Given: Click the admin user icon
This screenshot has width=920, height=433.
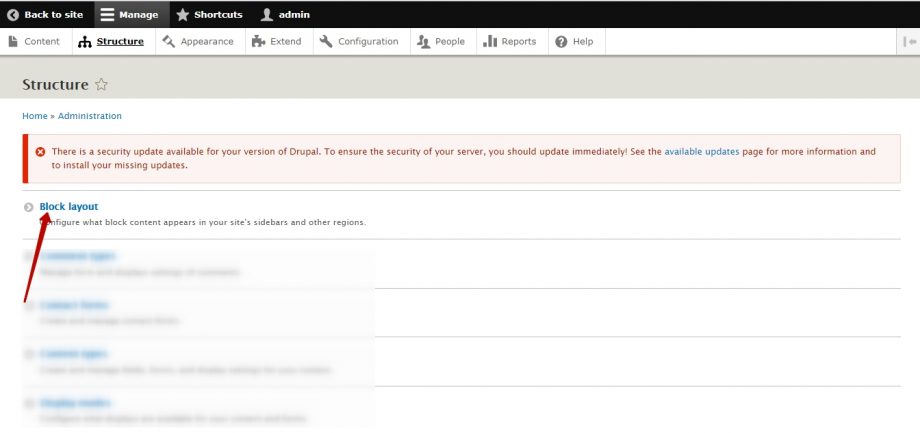Looking at the screenshot, I should click(267, 15).
